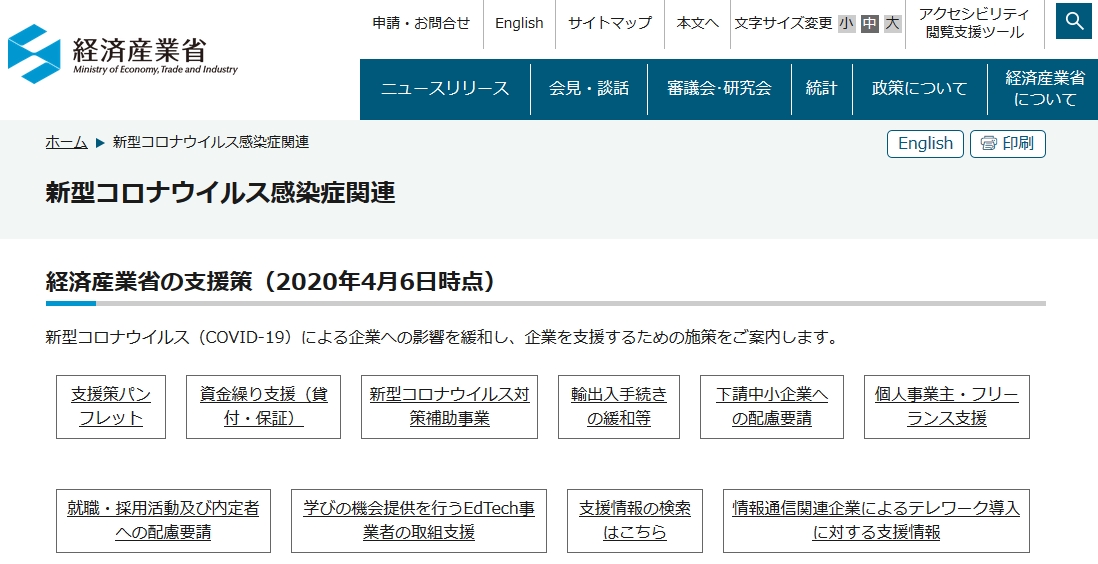Screen dimensions: 1098x564
Task: Go to ホーム breadcrumb link
Action: coord(67,142)
